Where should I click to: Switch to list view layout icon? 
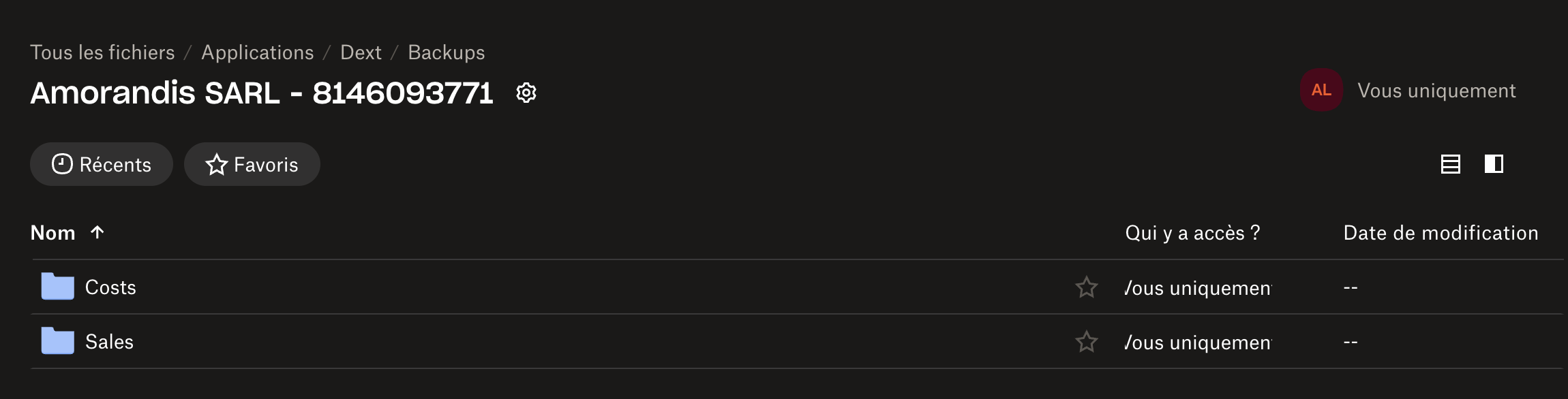[x=1450, y=164]
